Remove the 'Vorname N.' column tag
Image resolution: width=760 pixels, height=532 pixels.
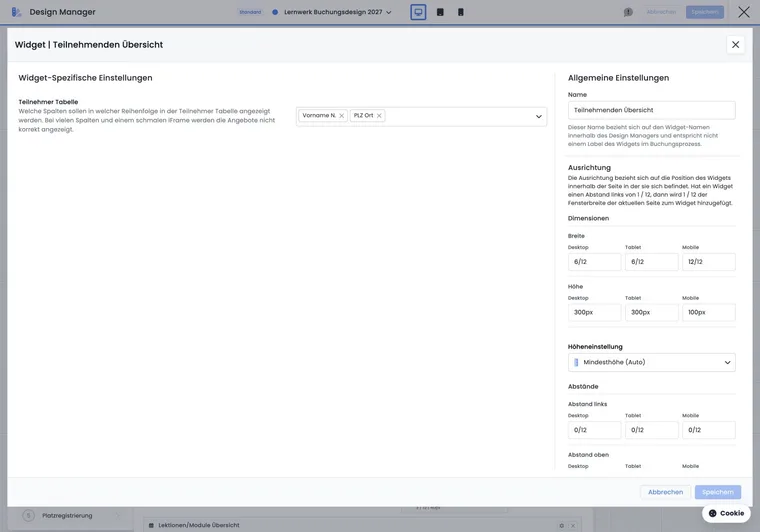tap(342, 116)
